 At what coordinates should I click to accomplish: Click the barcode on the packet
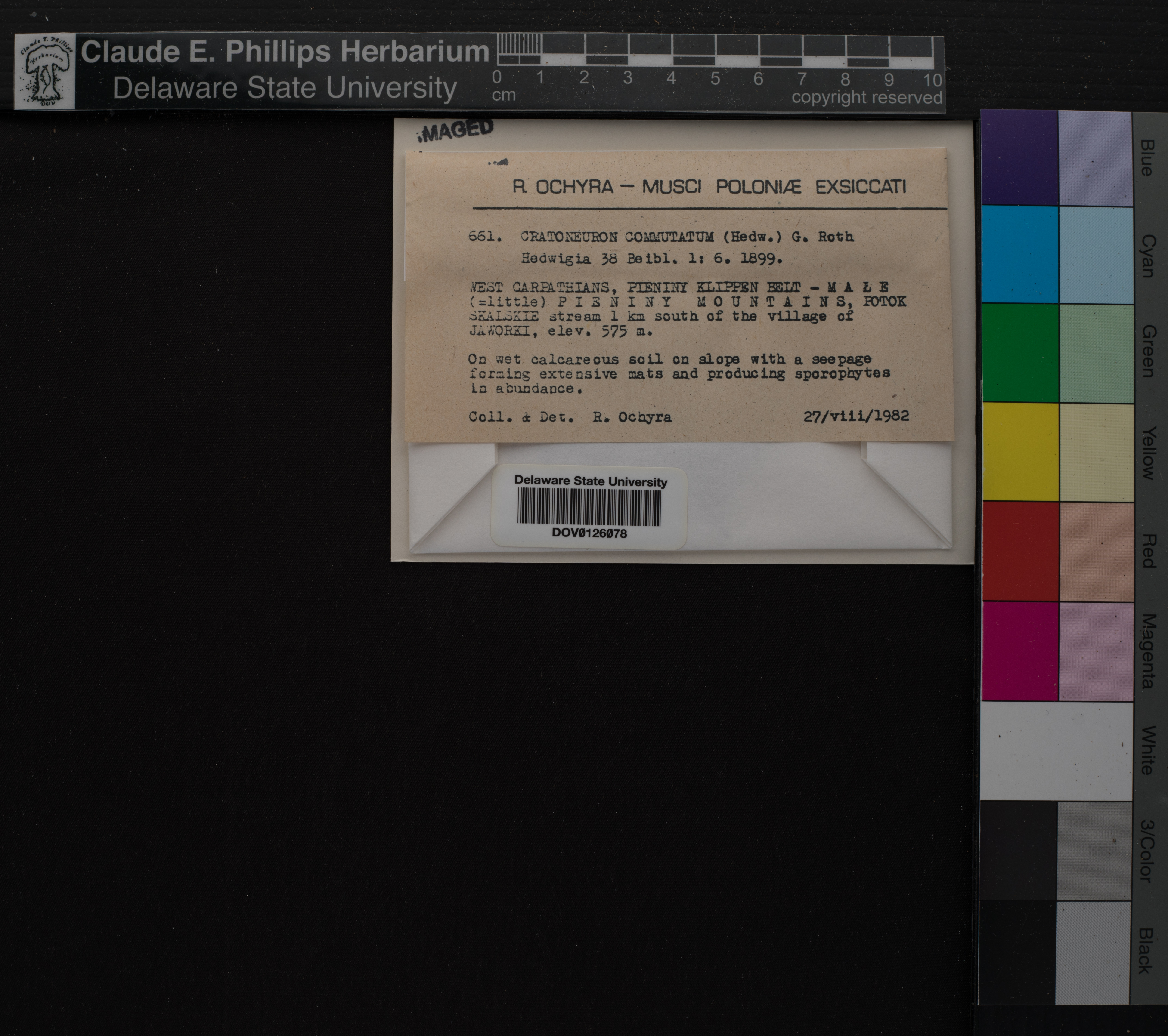click(x=589, y=507)
